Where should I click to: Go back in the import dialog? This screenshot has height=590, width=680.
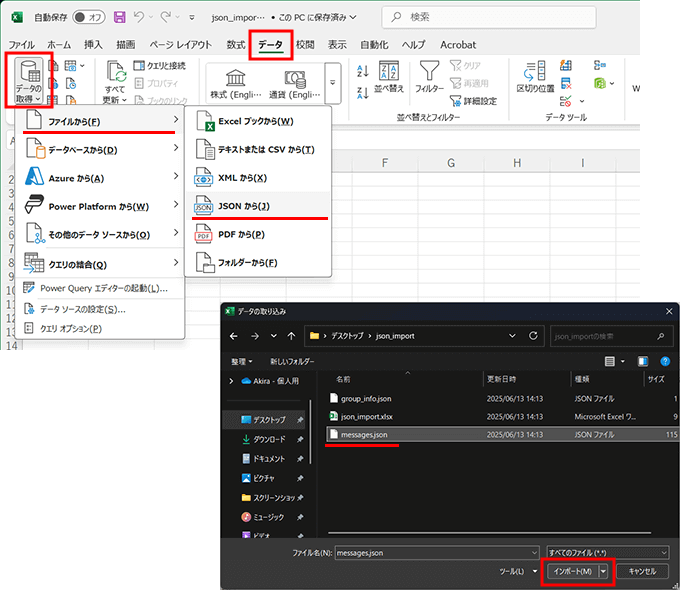click(x=233, y=336)
